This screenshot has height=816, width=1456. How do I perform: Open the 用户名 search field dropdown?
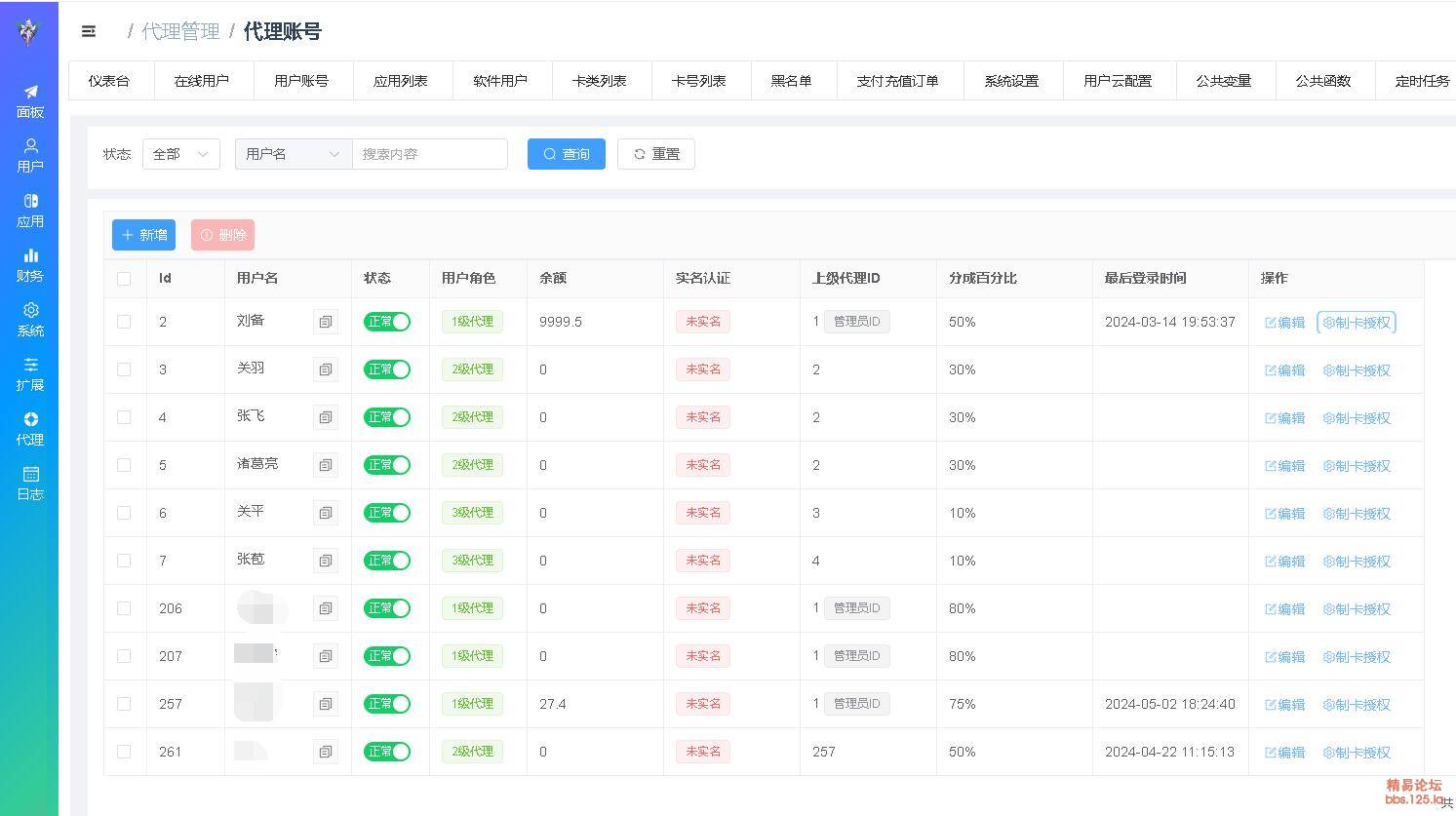pos(293,154)
